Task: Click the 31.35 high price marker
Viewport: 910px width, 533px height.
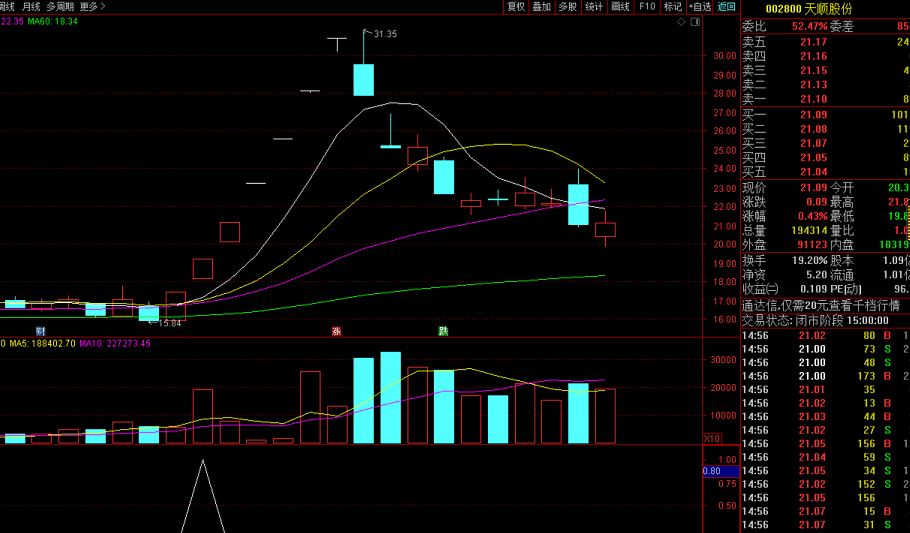Action: point(385,34)
